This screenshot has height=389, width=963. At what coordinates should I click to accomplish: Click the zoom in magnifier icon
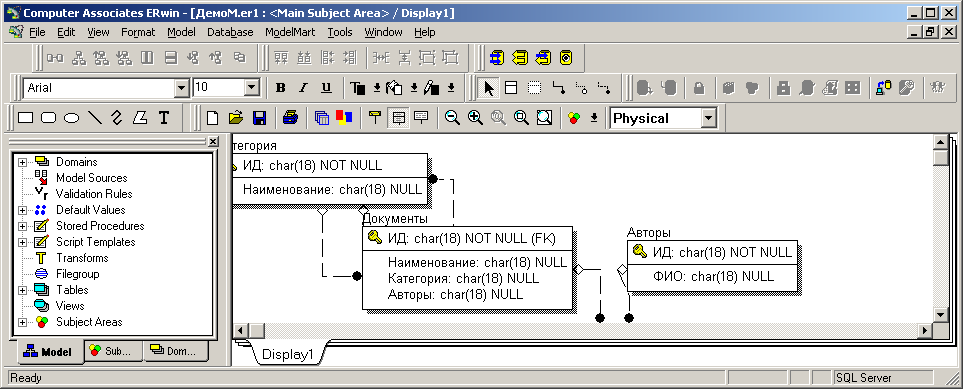(x=475, y=117)
